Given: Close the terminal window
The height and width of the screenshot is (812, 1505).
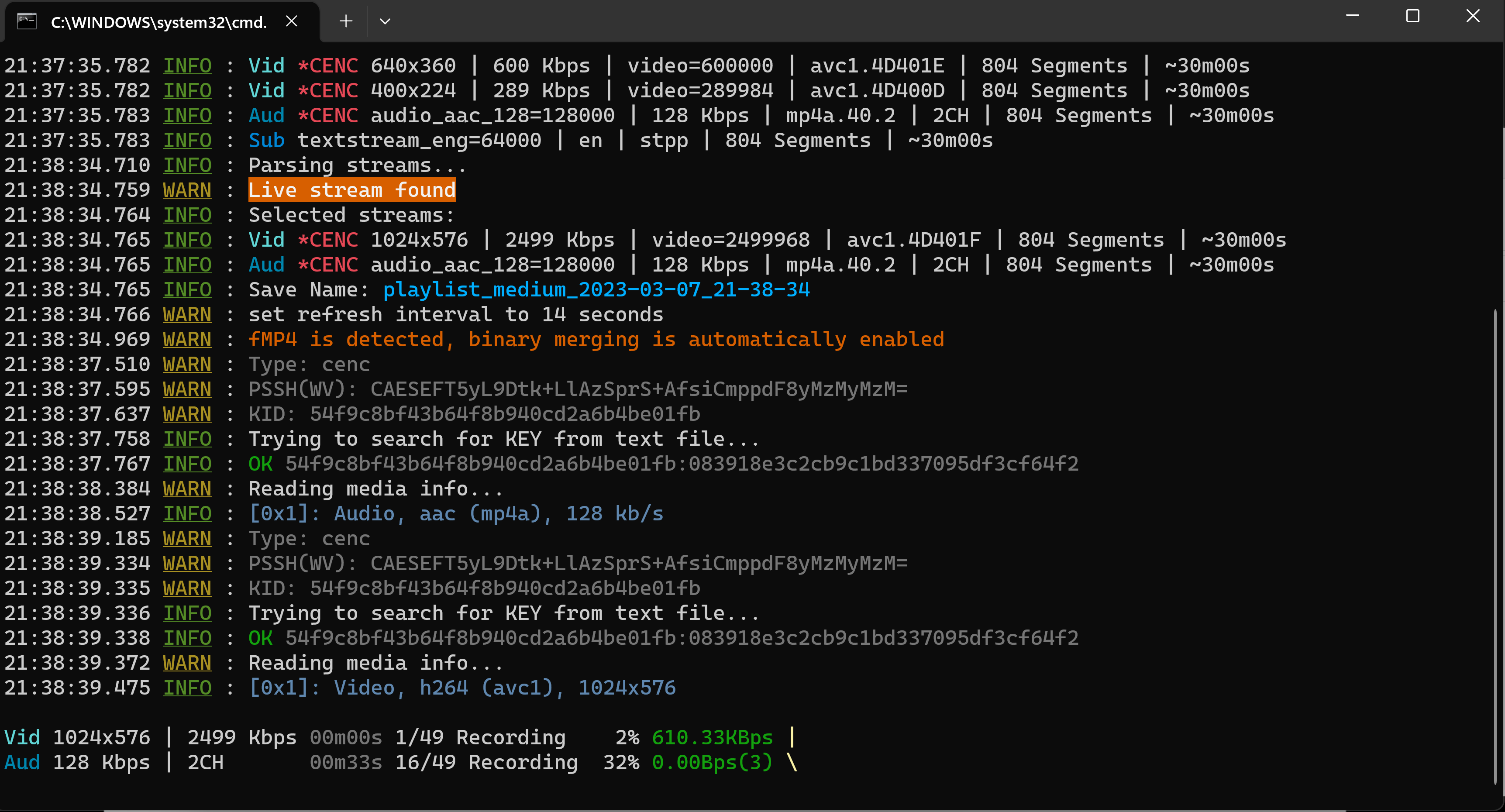Looking at the screenshot, I should [1473, 16].
